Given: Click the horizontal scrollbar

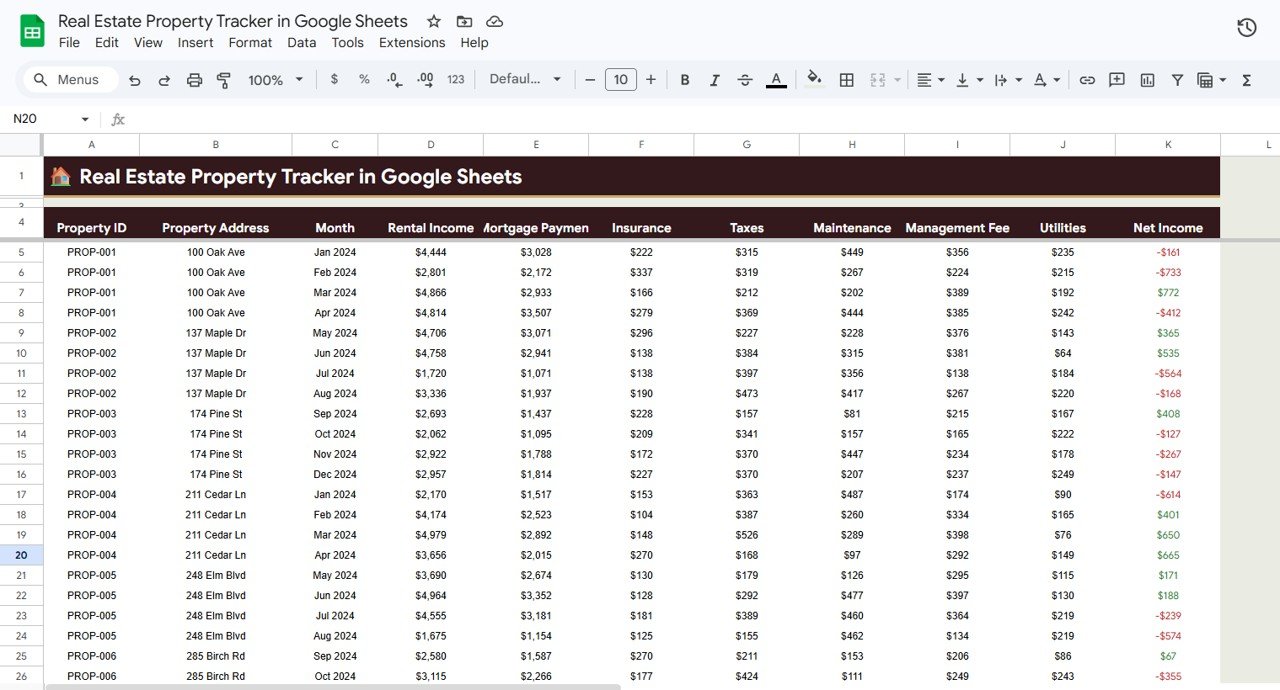Looking at the screenshot, I should (333, 686).
